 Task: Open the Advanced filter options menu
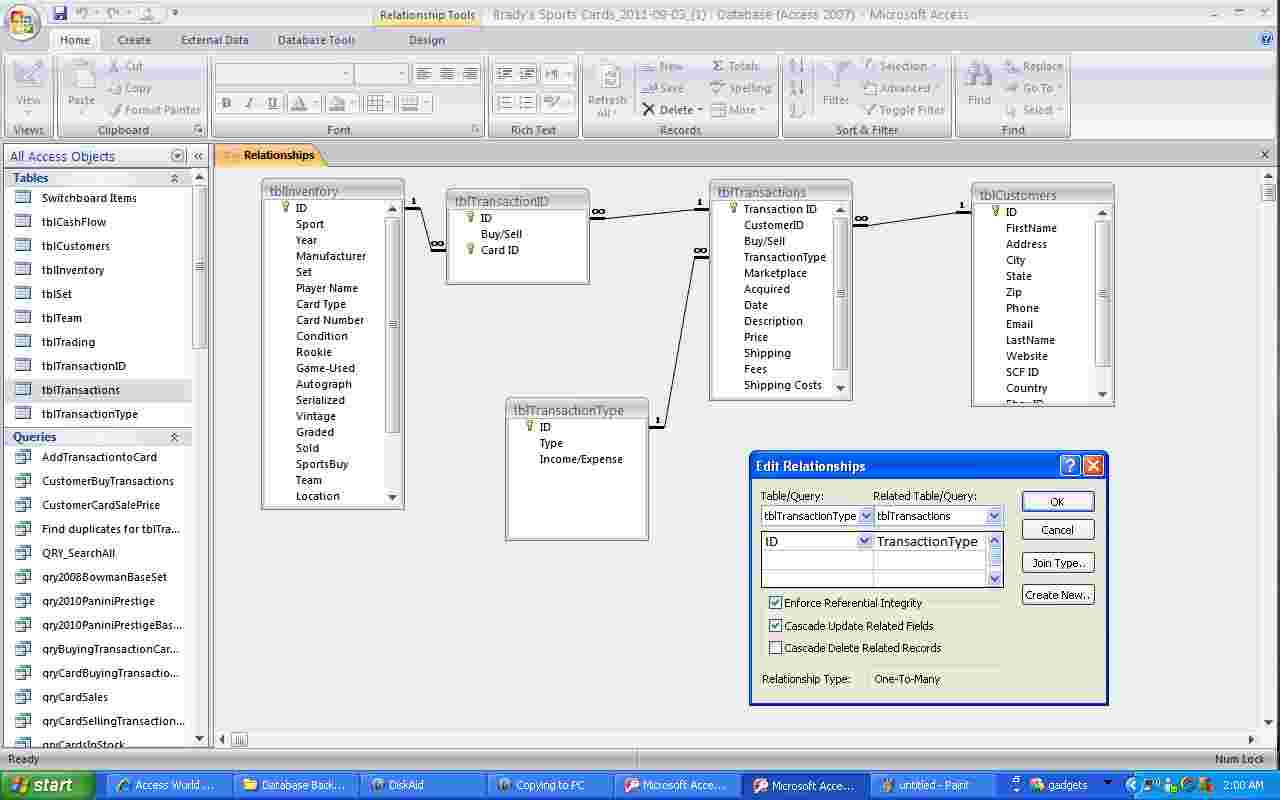click(x=900, y=88)
